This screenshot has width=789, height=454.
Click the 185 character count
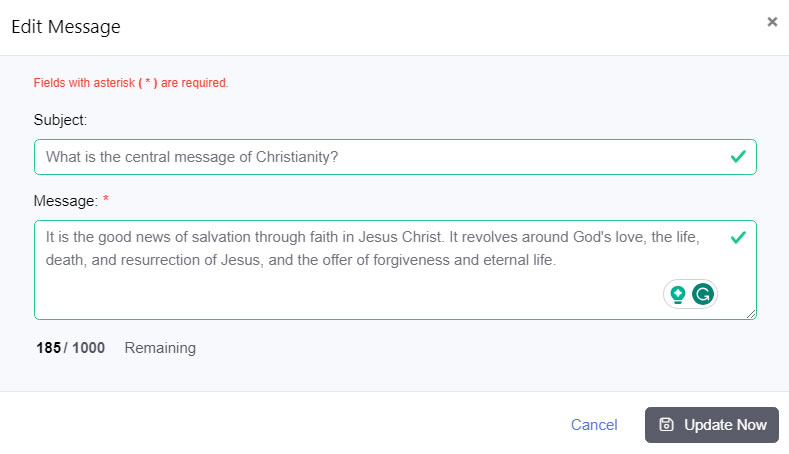click(48, 348)
